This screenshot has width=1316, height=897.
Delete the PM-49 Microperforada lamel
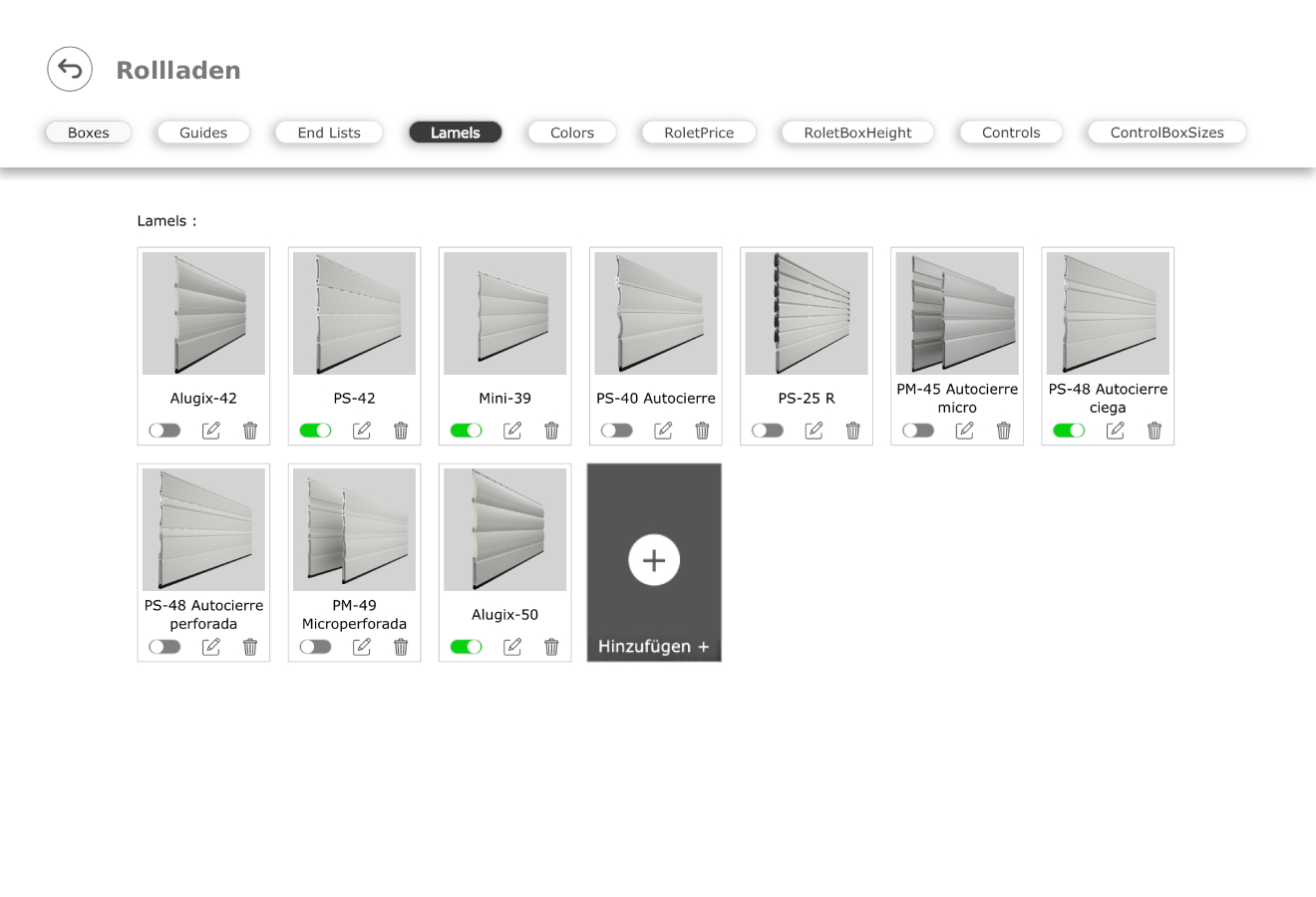tap(401, 647)
